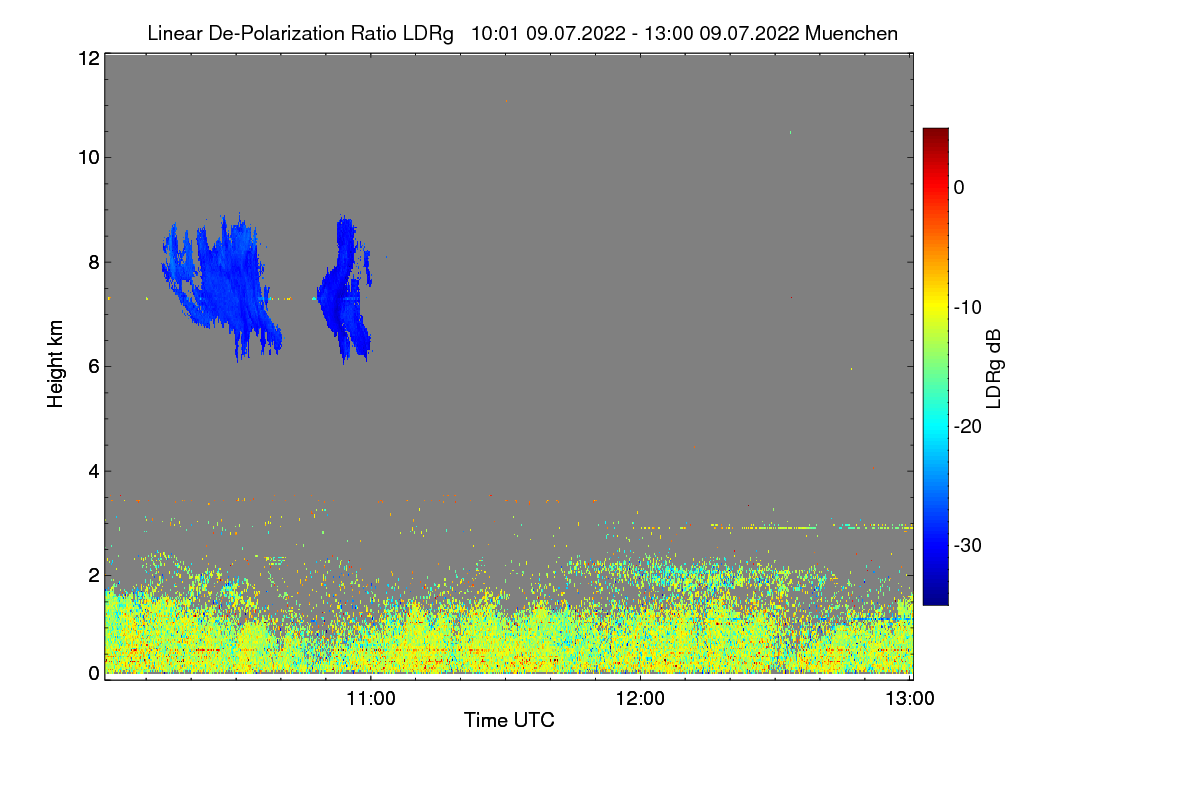The image size is (1200, 800).
Task: Click the plot title "Linear De-Polarization Ratio LDRg"
Action: tap(300, 33)
